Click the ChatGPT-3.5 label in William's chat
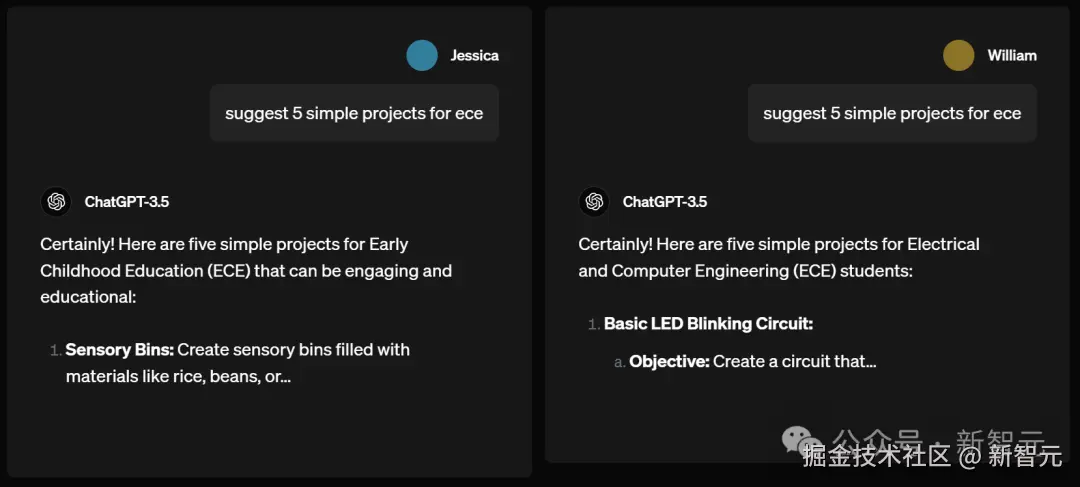Screen dimensions: 1080x487 pyautogui.click(x=665, y=202)
